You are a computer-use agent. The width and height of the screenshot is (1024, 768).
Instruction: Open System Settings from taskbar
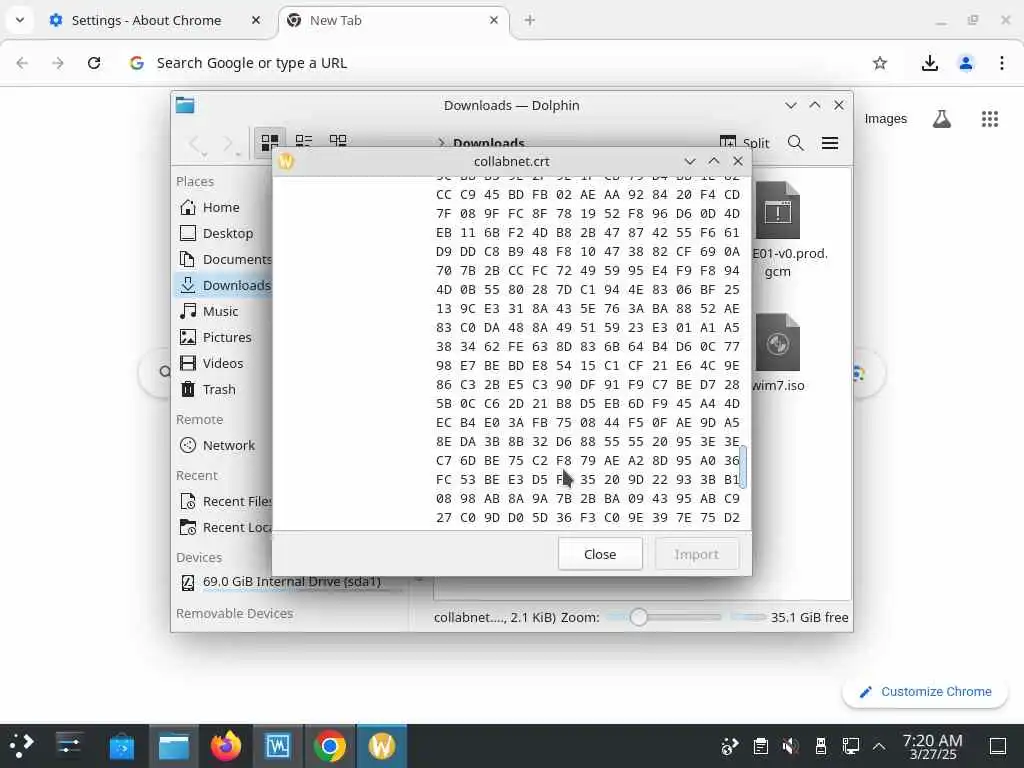[x=69, y=746]
